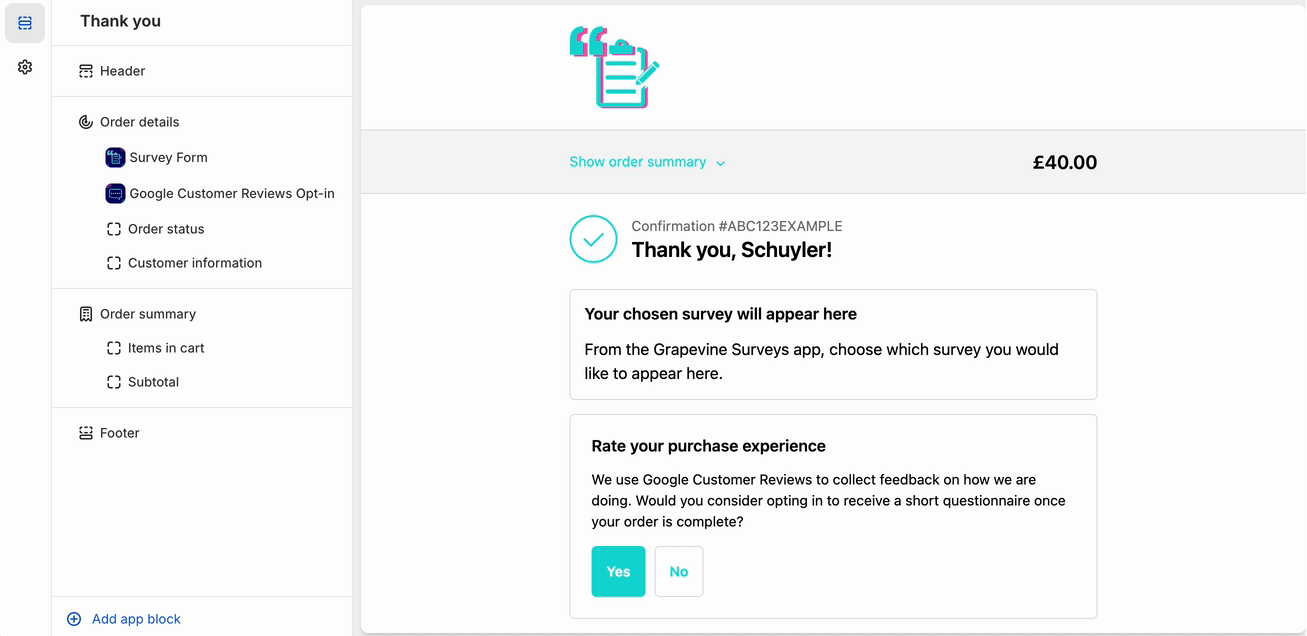Click the Footer section icon
The width and height of the screenshot is (1307, 636).
[x=86, y=433]
